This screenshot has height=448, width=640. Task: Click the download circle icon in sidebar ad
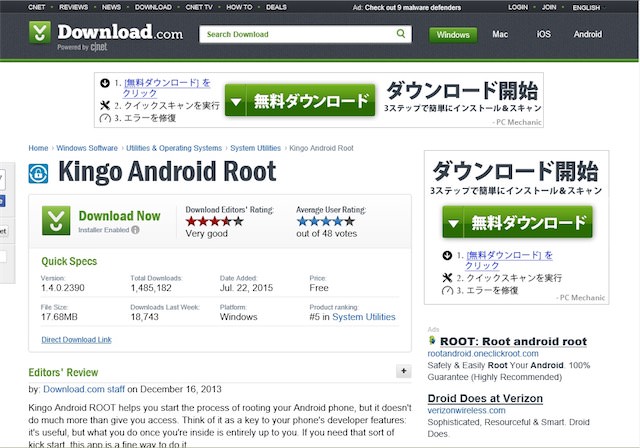pos(447,255)
